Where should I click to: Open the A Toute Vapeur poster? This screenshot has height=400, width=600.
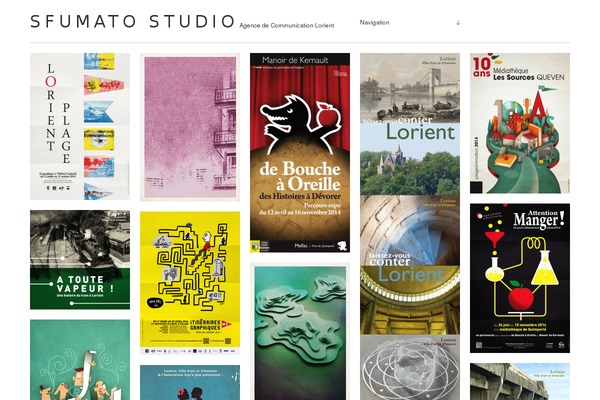(80, 260)
